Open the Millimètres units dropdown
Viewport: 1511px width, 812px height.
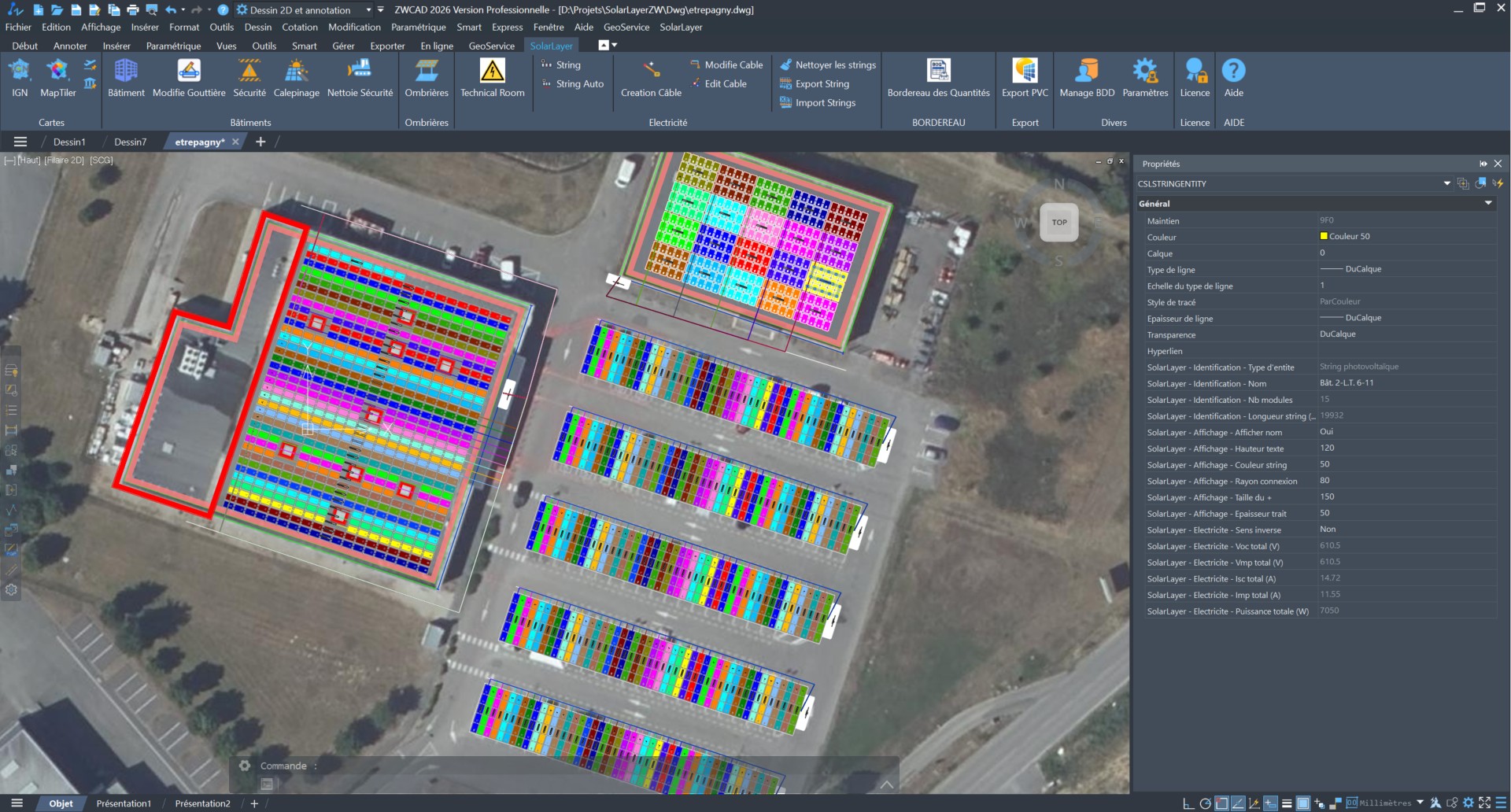(x=1420, y=803)
